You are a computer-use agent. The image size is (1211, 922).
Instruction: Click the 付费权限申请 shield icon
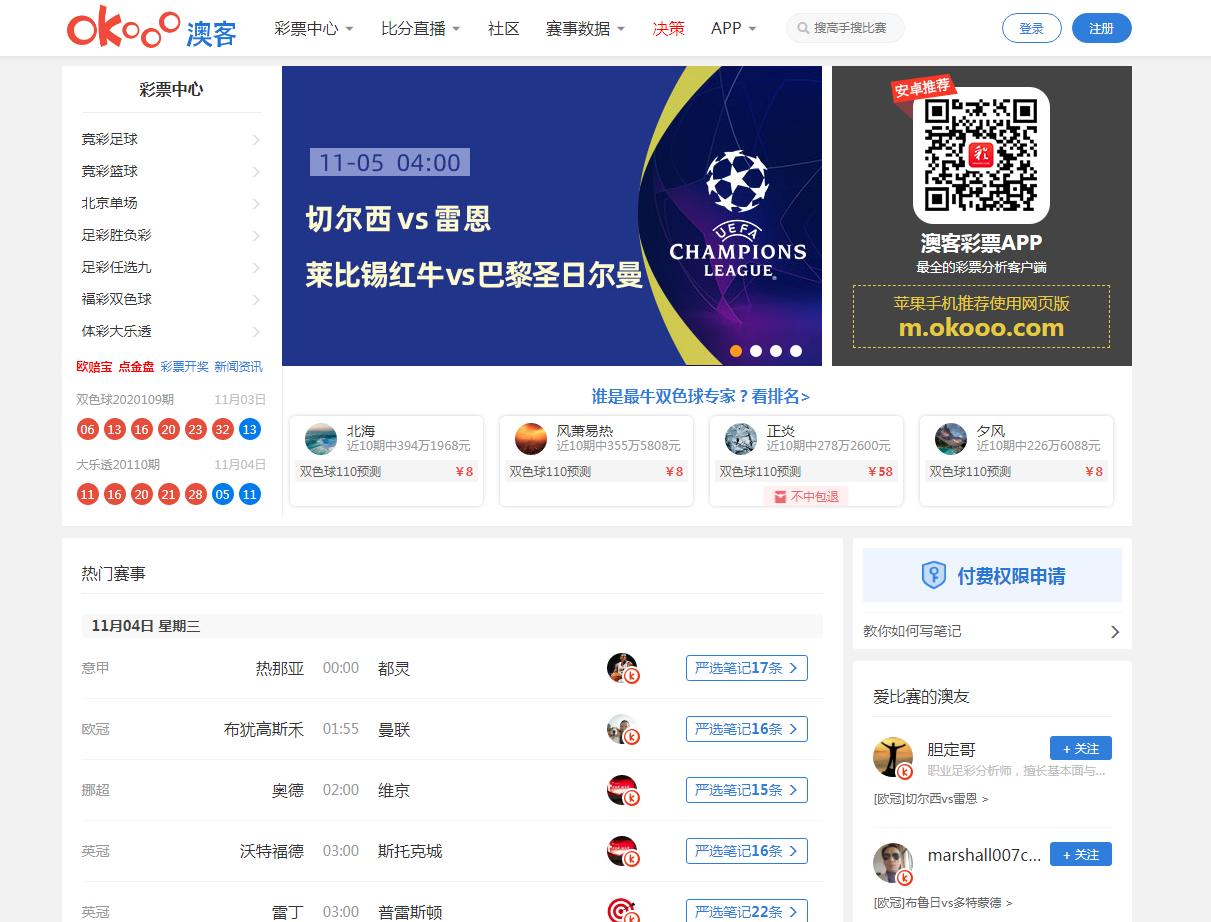tap(933, 575)
